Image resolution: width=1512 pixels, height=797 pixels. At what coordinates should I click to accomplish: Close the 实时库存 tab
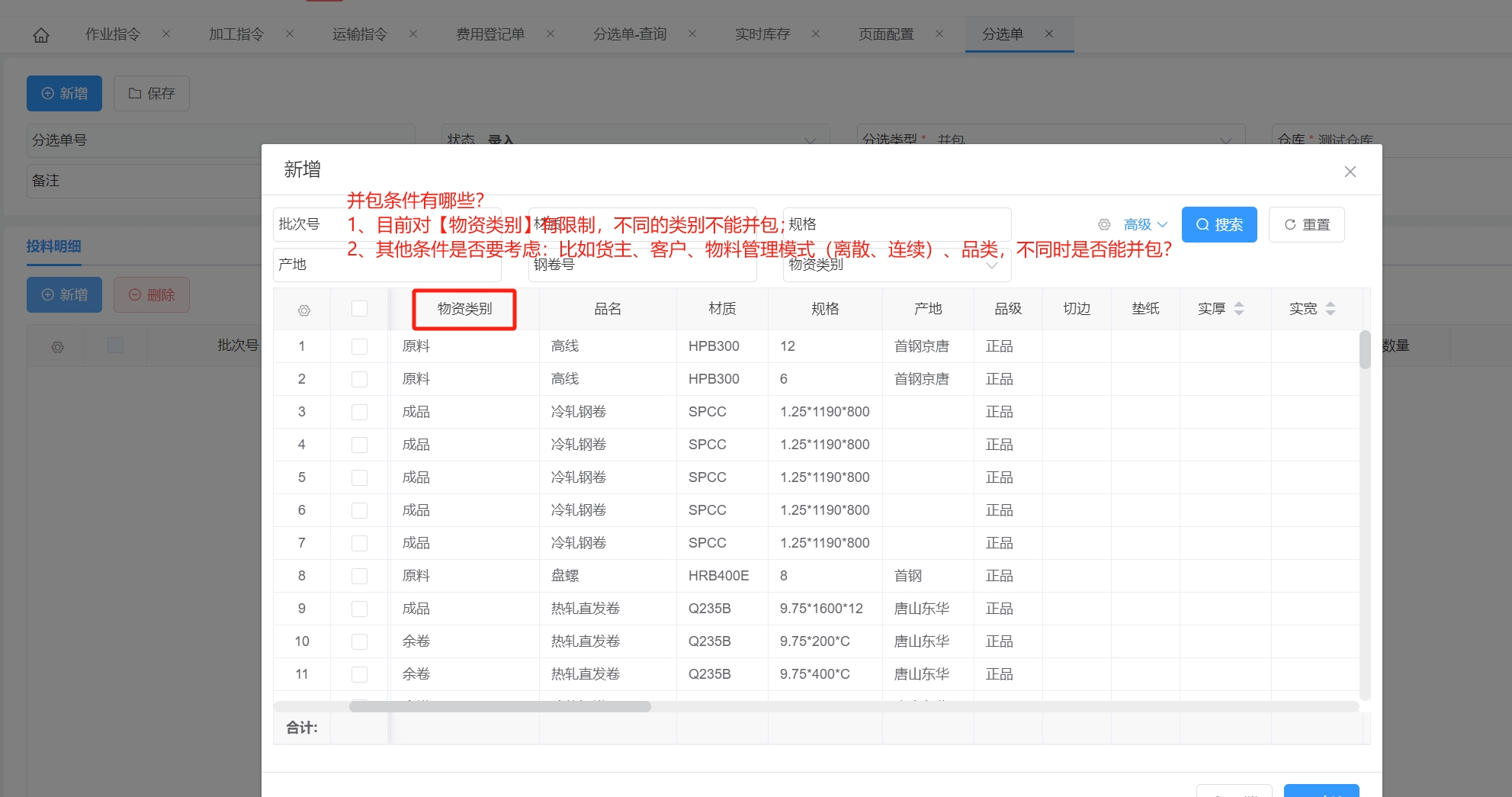(x=816, y=34)
